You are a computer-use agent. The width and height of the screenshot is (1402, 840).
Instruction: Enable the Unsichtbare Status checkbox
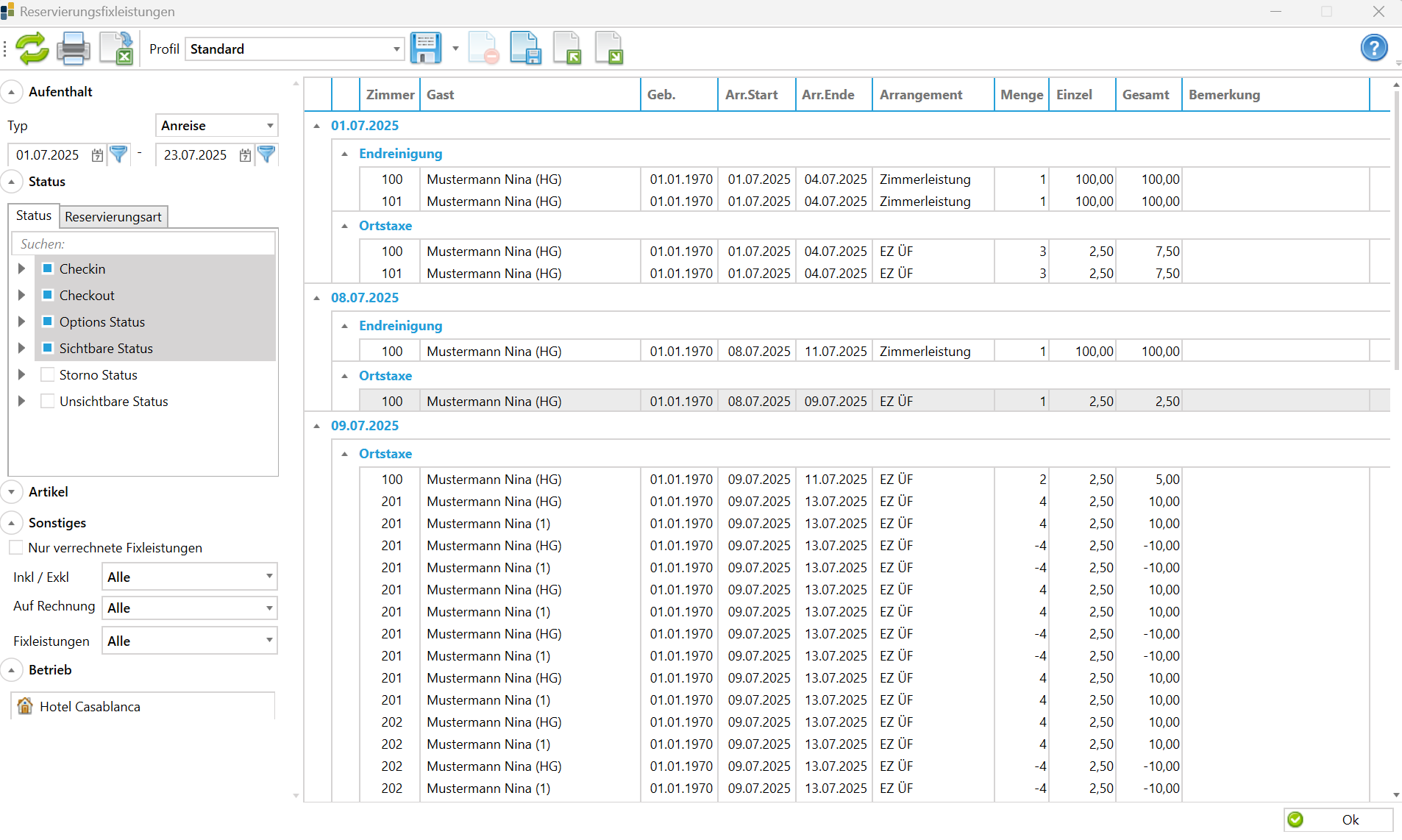coord(47,401)
